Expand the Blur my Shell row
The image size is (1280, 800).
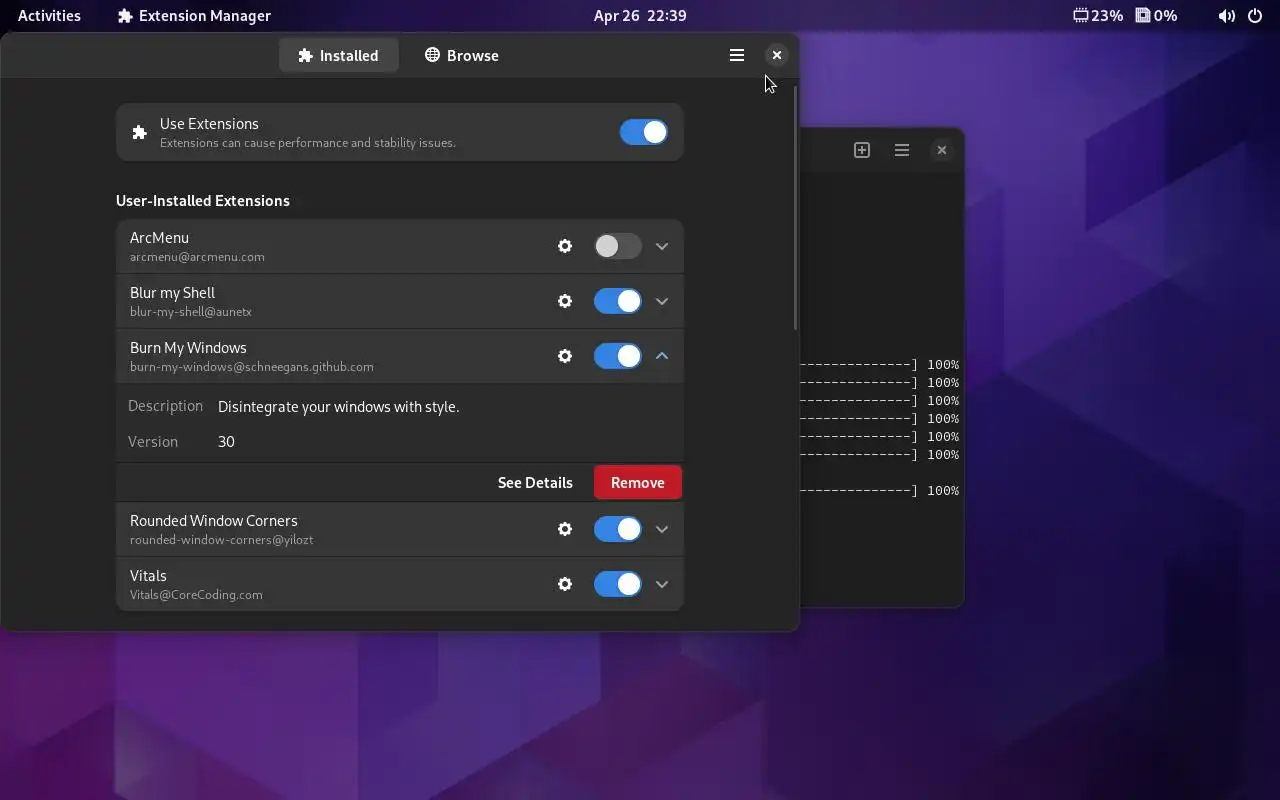click(x=662, y=301)
